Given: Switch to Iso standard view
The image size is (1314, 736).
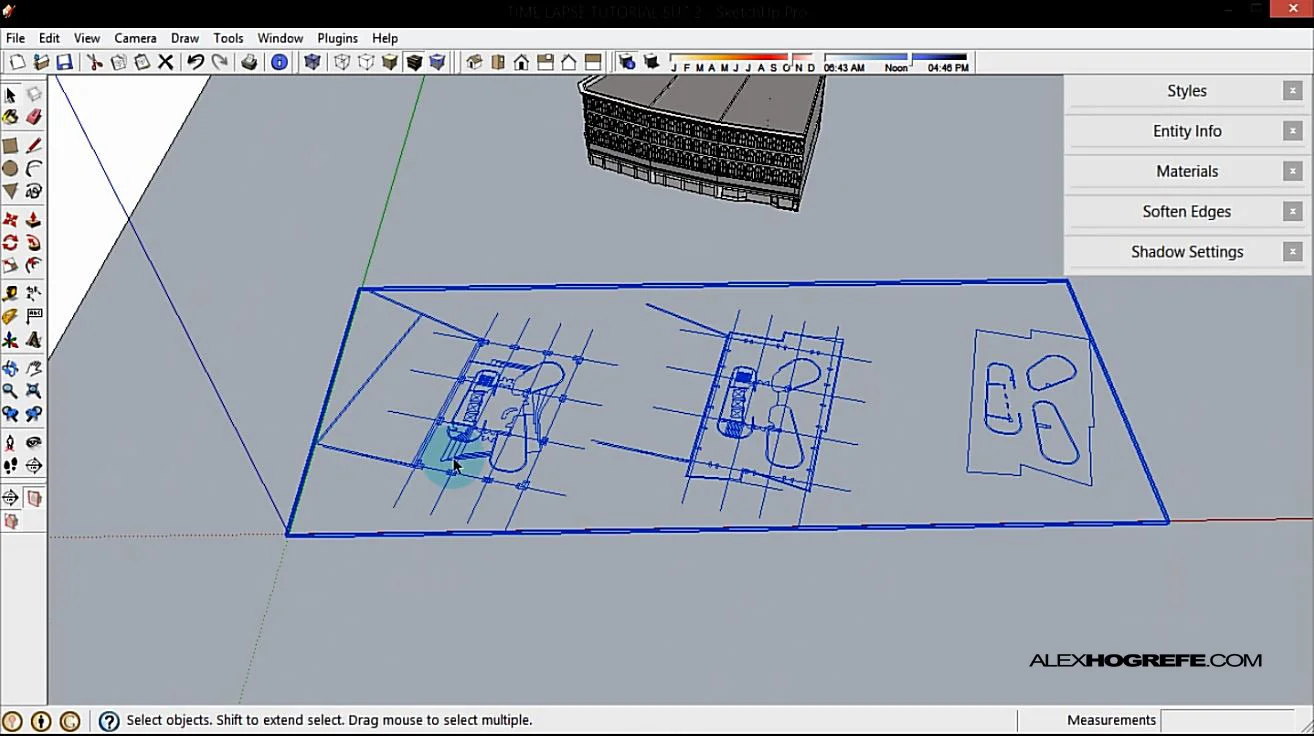Looking at the screenshot, I should 474,62.
